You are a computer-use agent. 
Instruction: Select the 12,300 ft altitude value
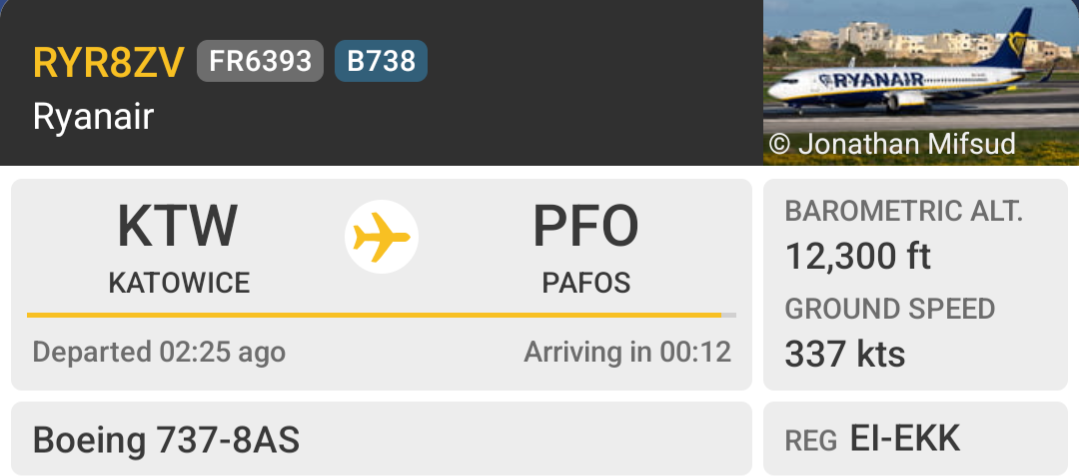click(x=858, y=257)
